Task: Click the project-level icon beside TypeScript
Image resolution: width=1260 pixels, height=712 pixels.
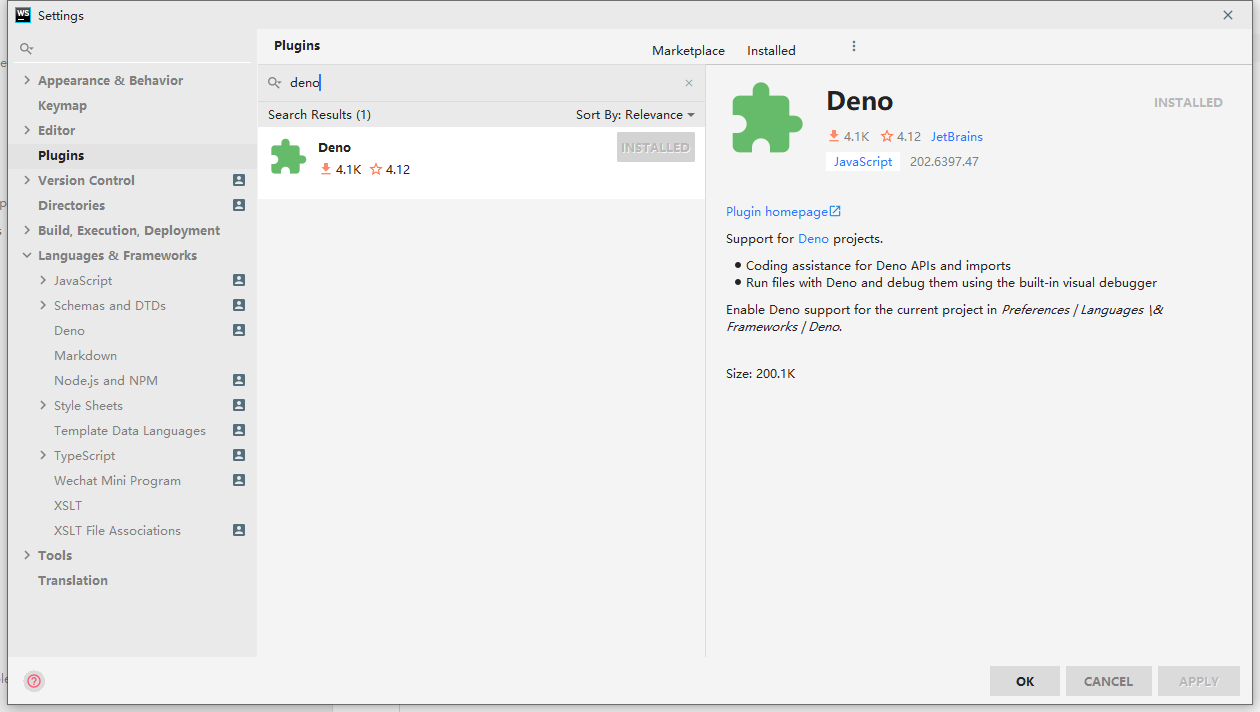Action: (239, 455)
